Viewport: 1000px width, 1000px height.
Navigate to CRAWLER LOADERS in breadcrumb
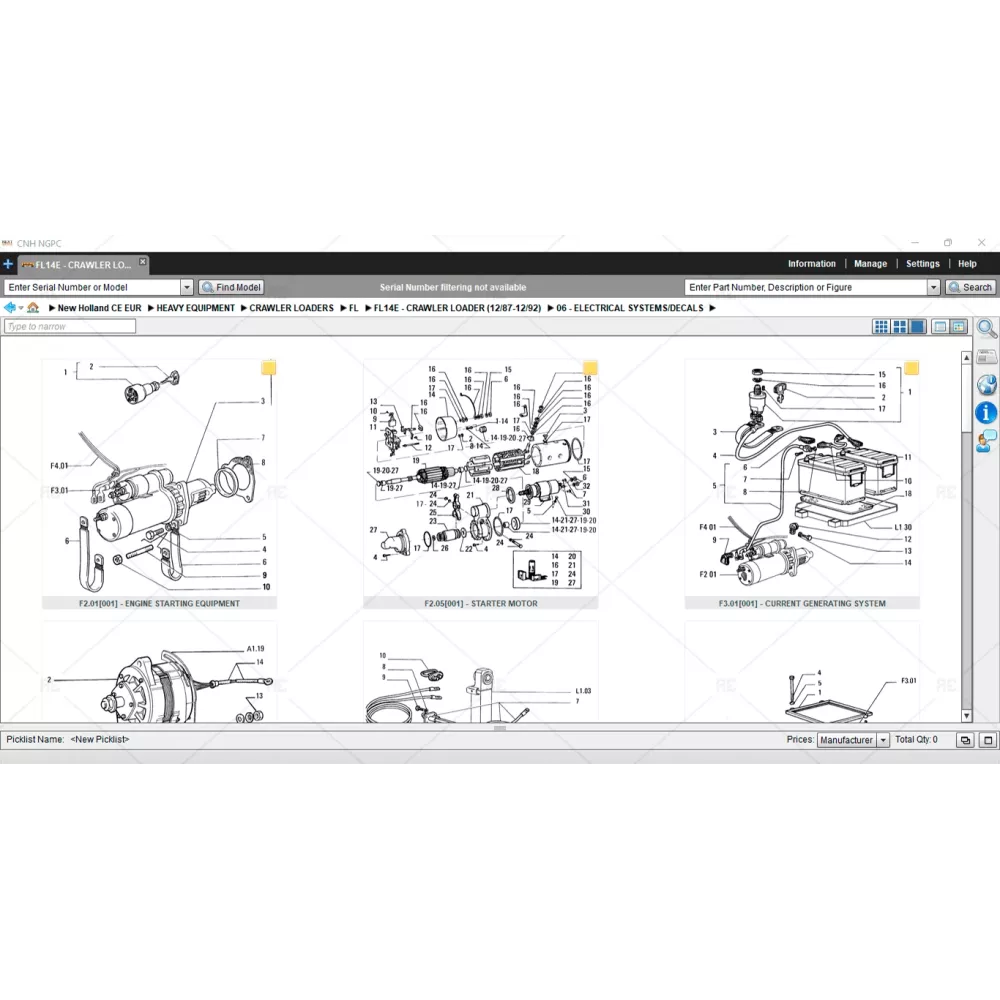(291, 308)
